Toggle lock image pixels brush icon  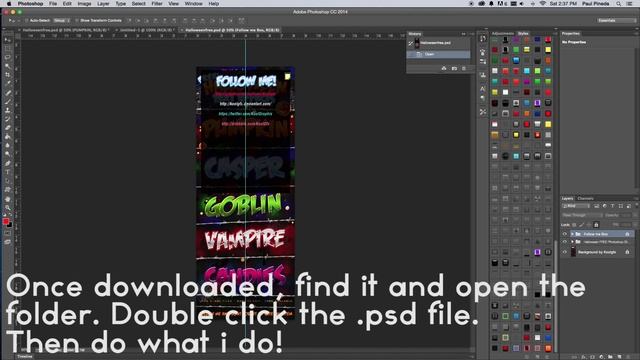582,225
